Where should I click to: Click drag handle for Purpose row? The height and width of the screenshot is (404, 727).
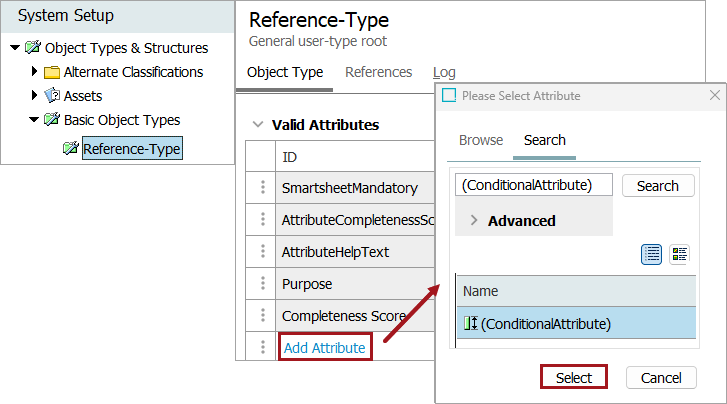click(x=263, y=284)
